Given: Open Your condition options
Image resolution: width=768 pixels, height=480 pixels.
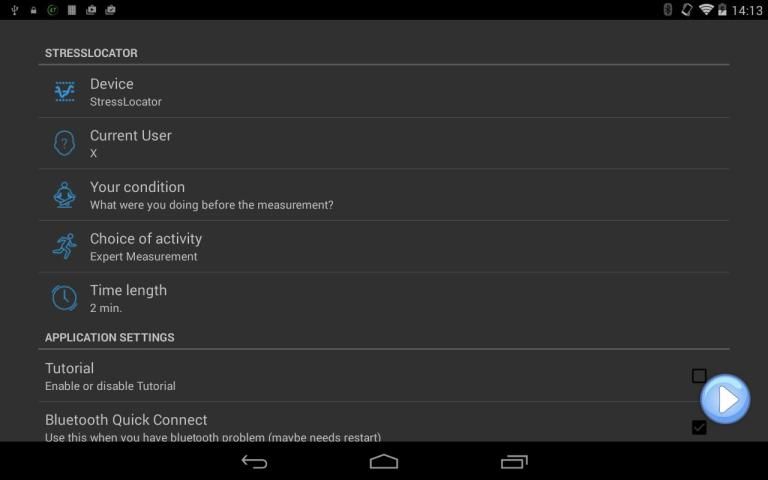Looking at the screenshot, I should [x=384, y=195].
